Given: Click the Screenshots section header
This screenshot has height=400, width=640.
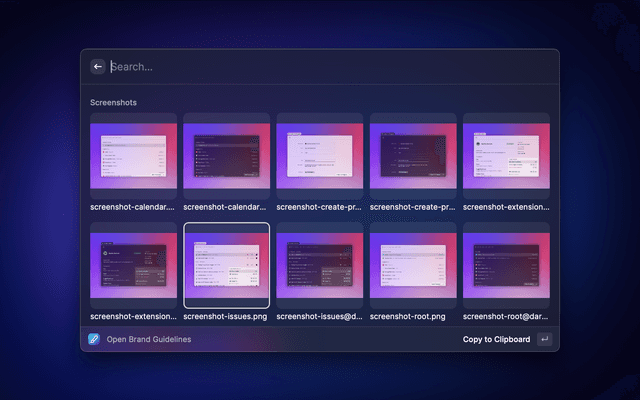Looking at the screenshot, I should click(113, 102).
